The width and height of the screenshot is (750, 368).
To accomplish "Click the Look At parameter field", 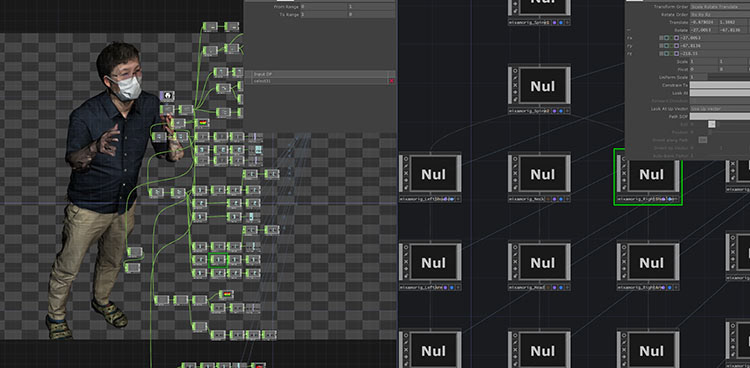I will 720,93.
